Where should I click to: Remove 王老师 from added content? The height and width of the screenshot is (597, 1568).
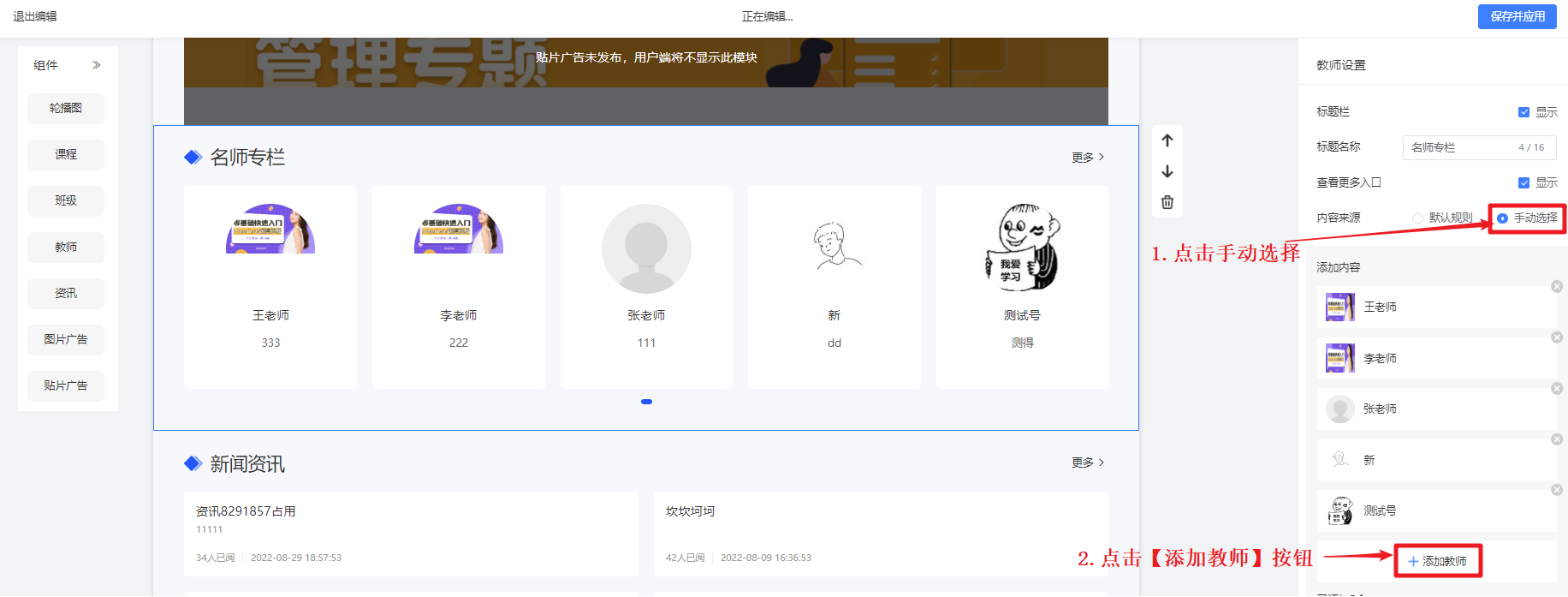coord(1557,286)
